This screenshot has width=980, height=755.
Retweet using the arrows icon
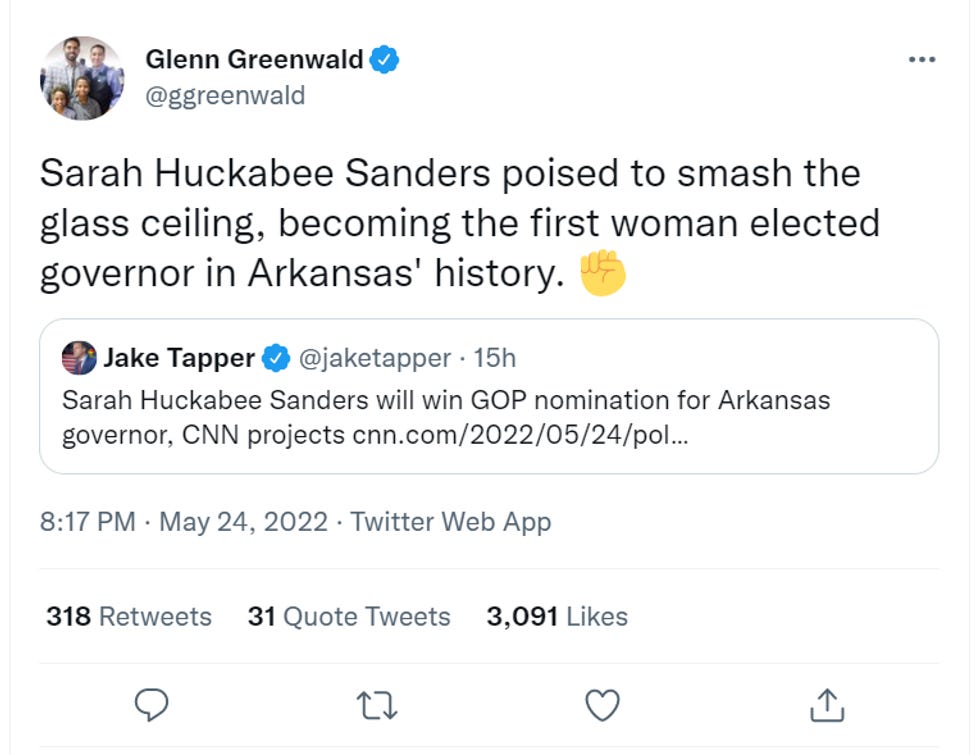point(378,706)
